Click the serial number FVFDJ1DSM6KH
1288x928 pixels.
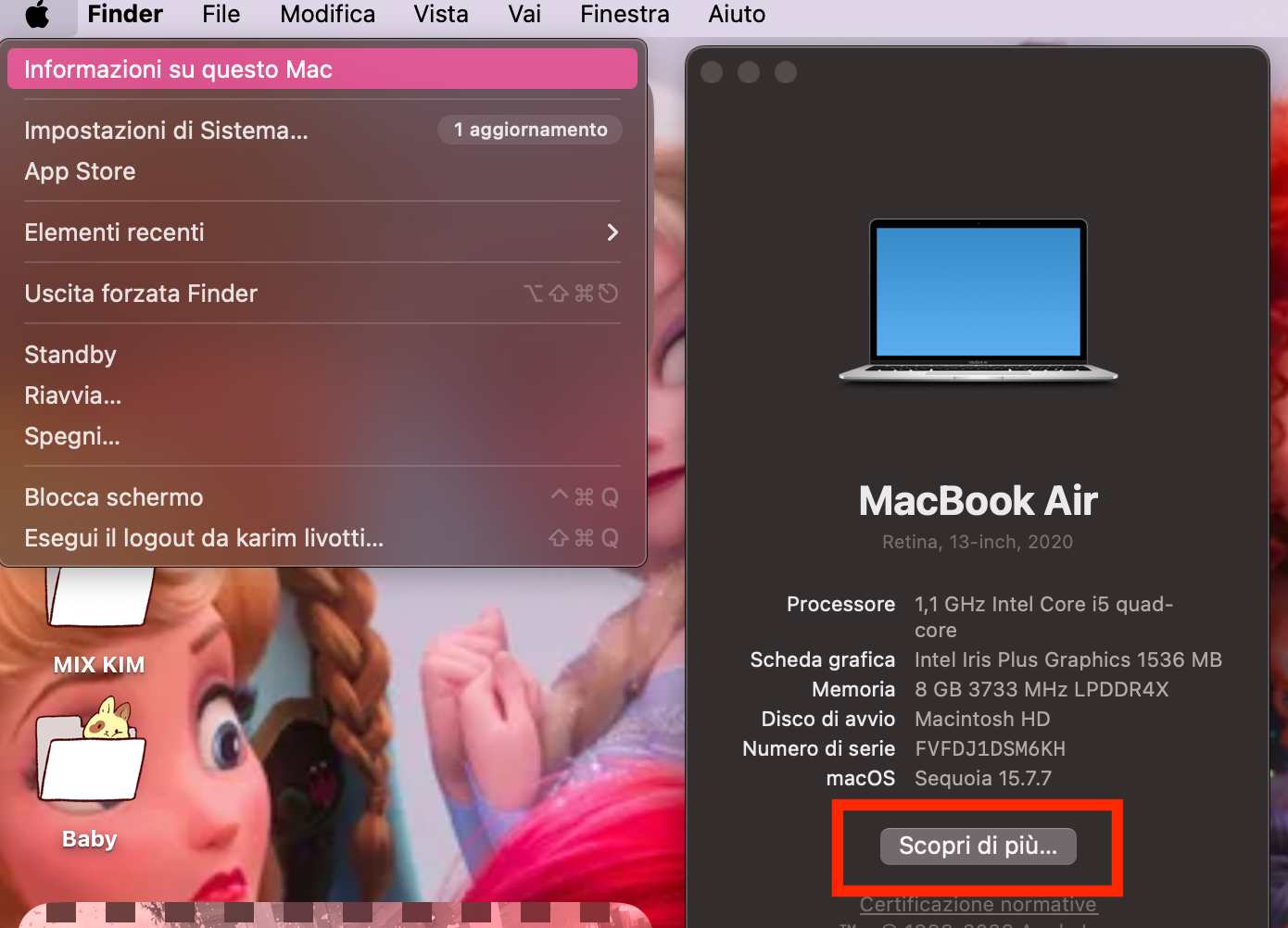point(990,748)
